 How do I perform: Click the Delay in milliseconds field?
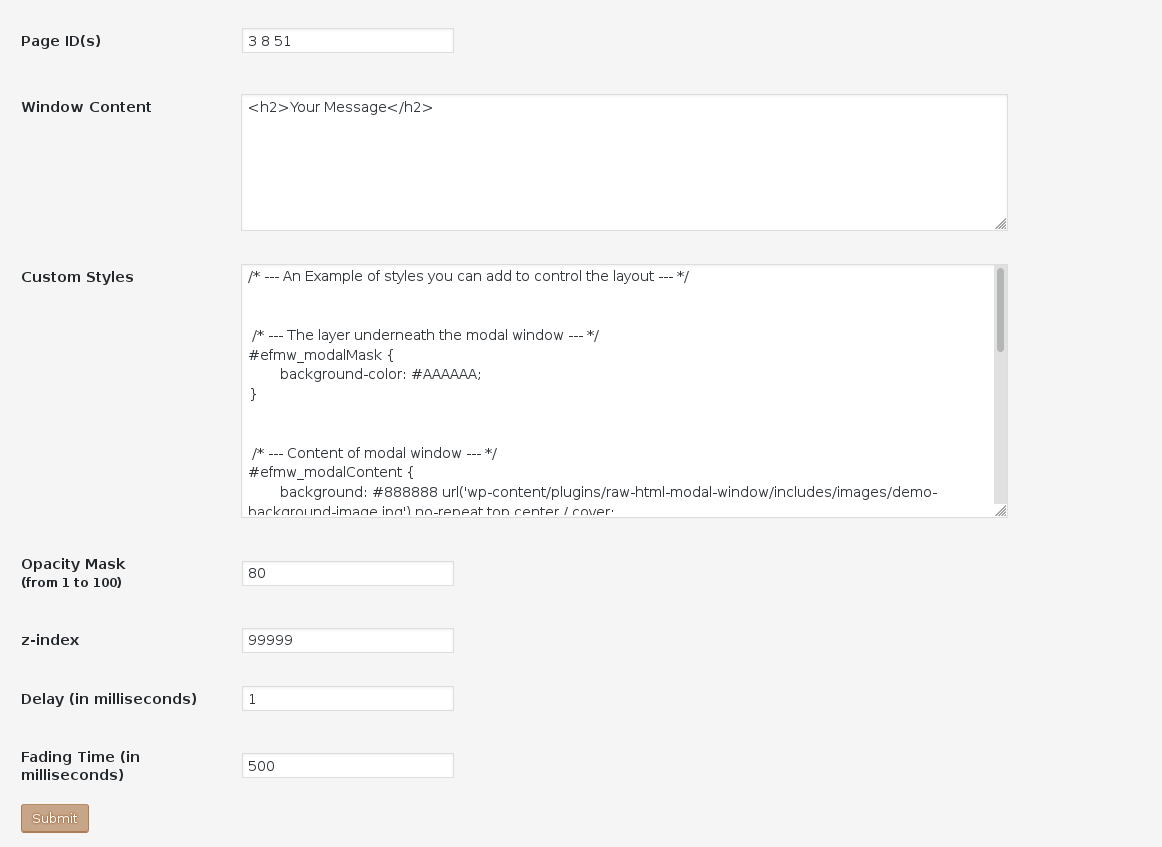347,699
